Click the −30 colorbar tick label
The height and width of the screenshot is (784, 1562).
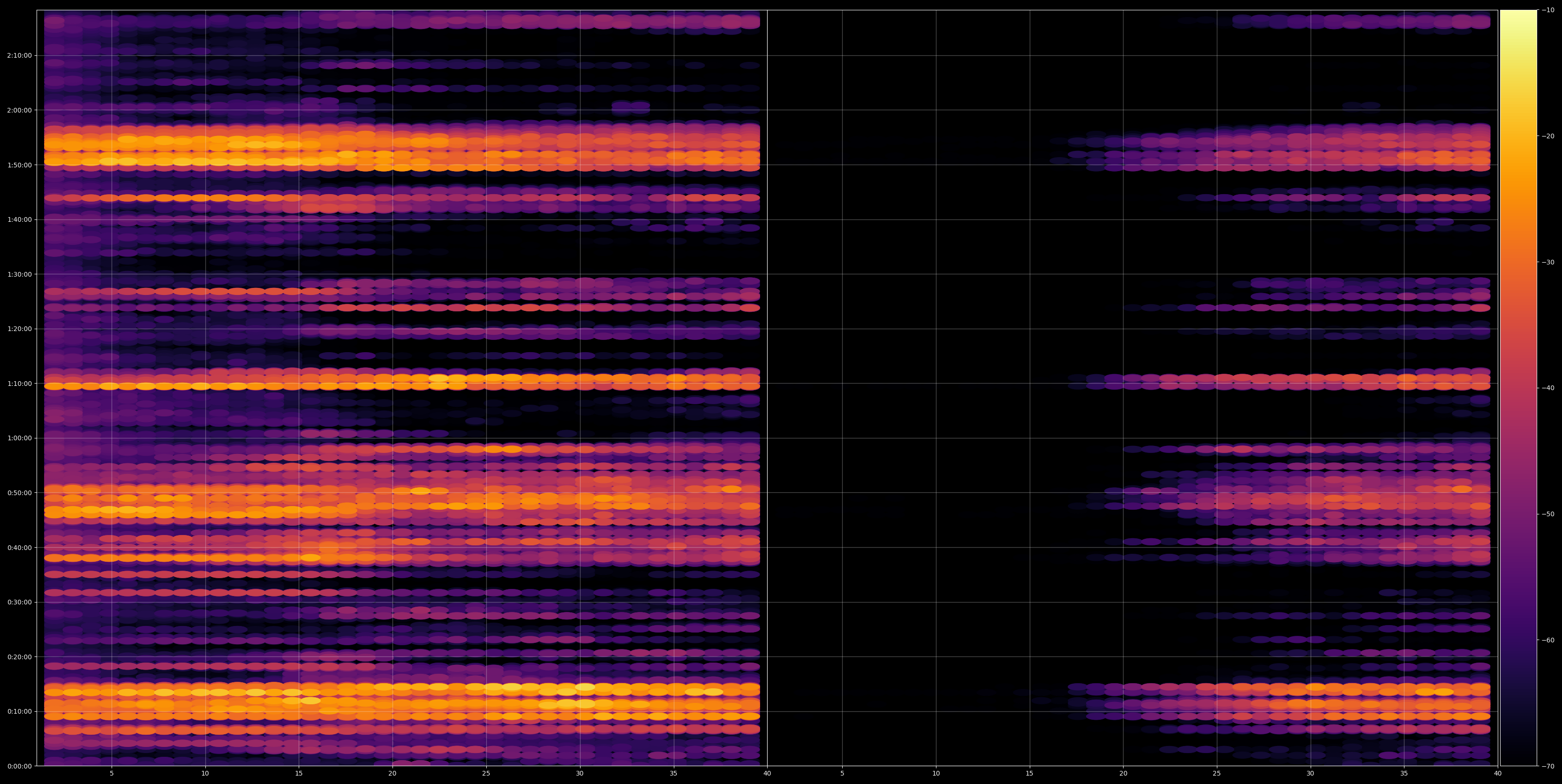[1548, 263]
